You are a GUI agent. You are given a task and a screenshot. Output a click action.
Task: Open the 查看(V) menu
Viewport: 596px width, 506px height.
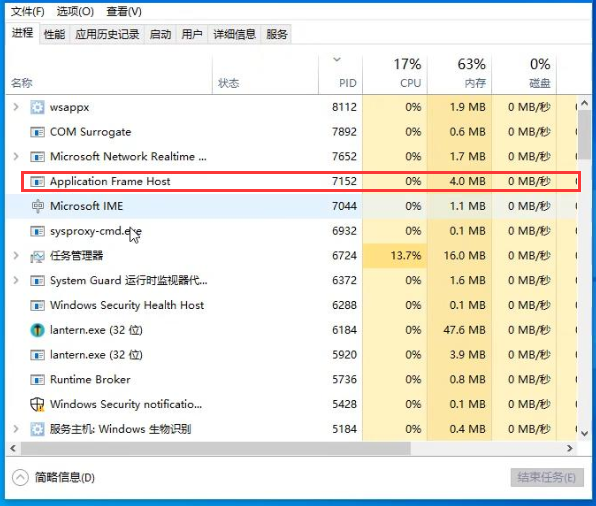pyautogui.click(x=124, y=12)
